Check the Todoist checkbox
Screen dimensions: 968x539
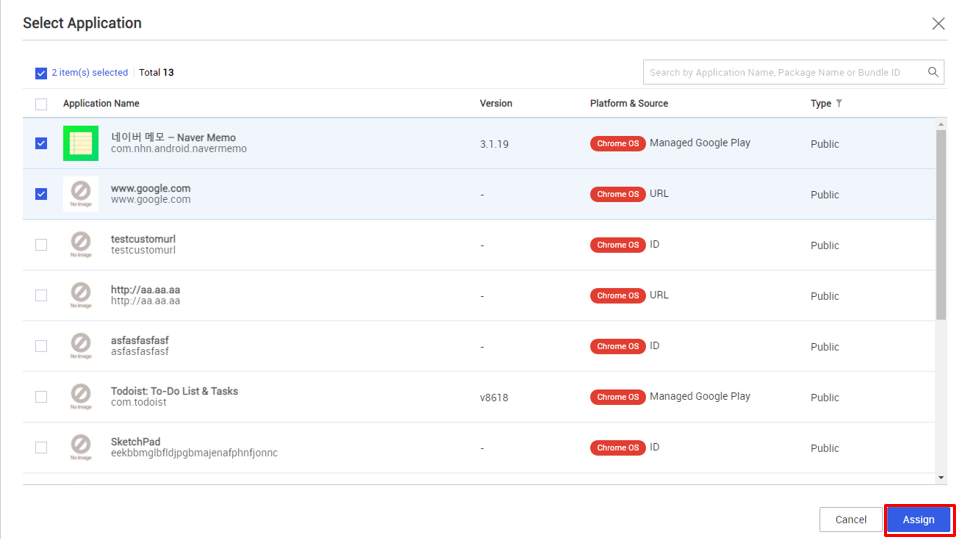[x=41, y=396]
